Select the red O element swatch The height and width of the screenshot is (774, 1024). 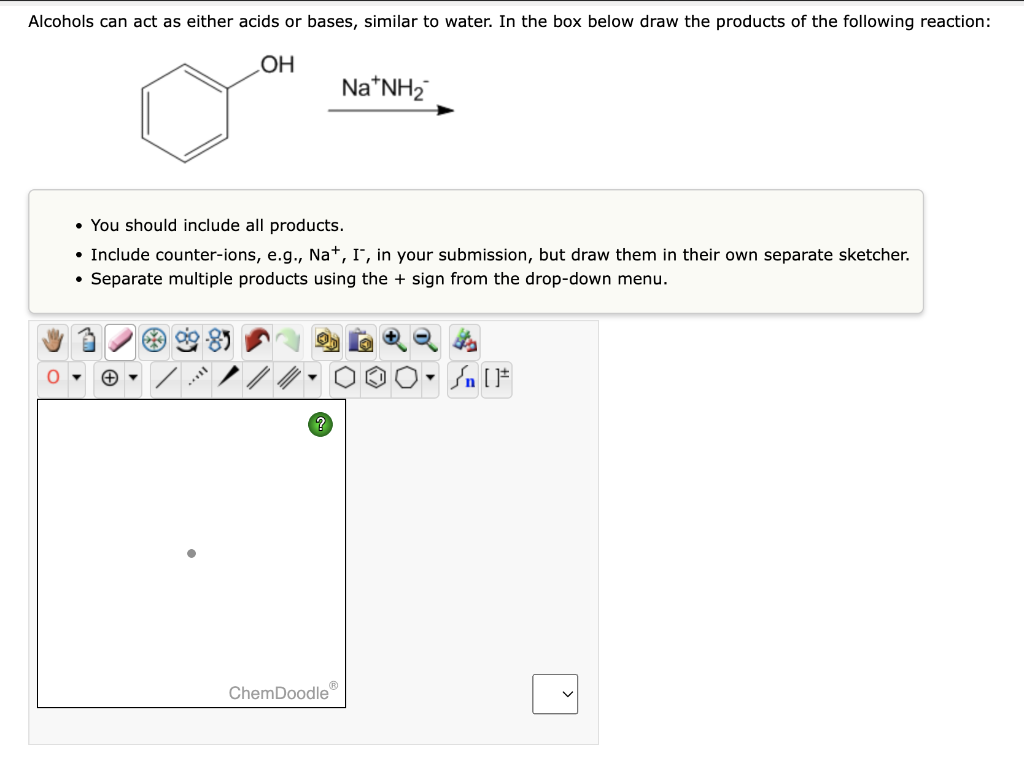coord(53,379)
